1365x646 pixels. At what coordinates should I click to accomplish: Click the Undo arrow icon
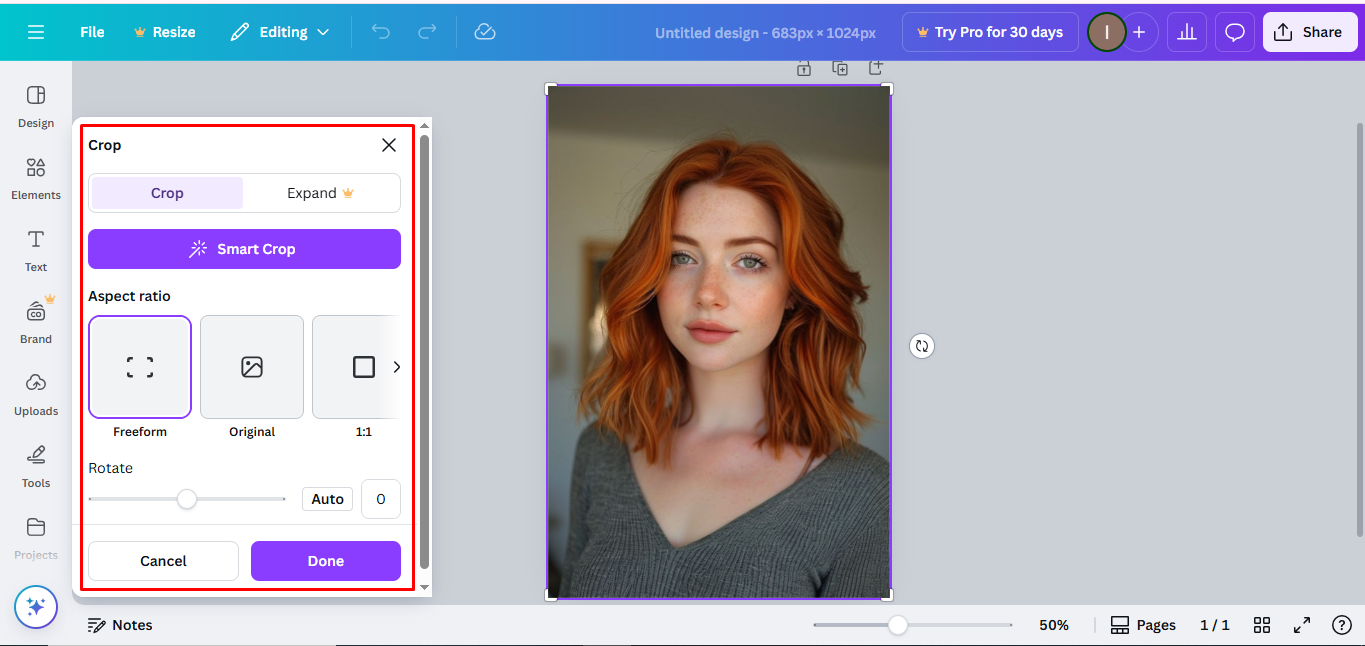click(380, 31)
